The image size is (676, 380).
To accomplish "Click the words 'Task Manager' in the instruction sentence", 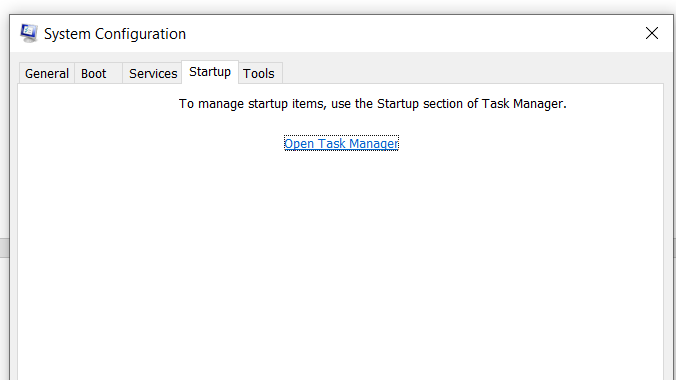I will pyautogui.click(x=522, y=104).
